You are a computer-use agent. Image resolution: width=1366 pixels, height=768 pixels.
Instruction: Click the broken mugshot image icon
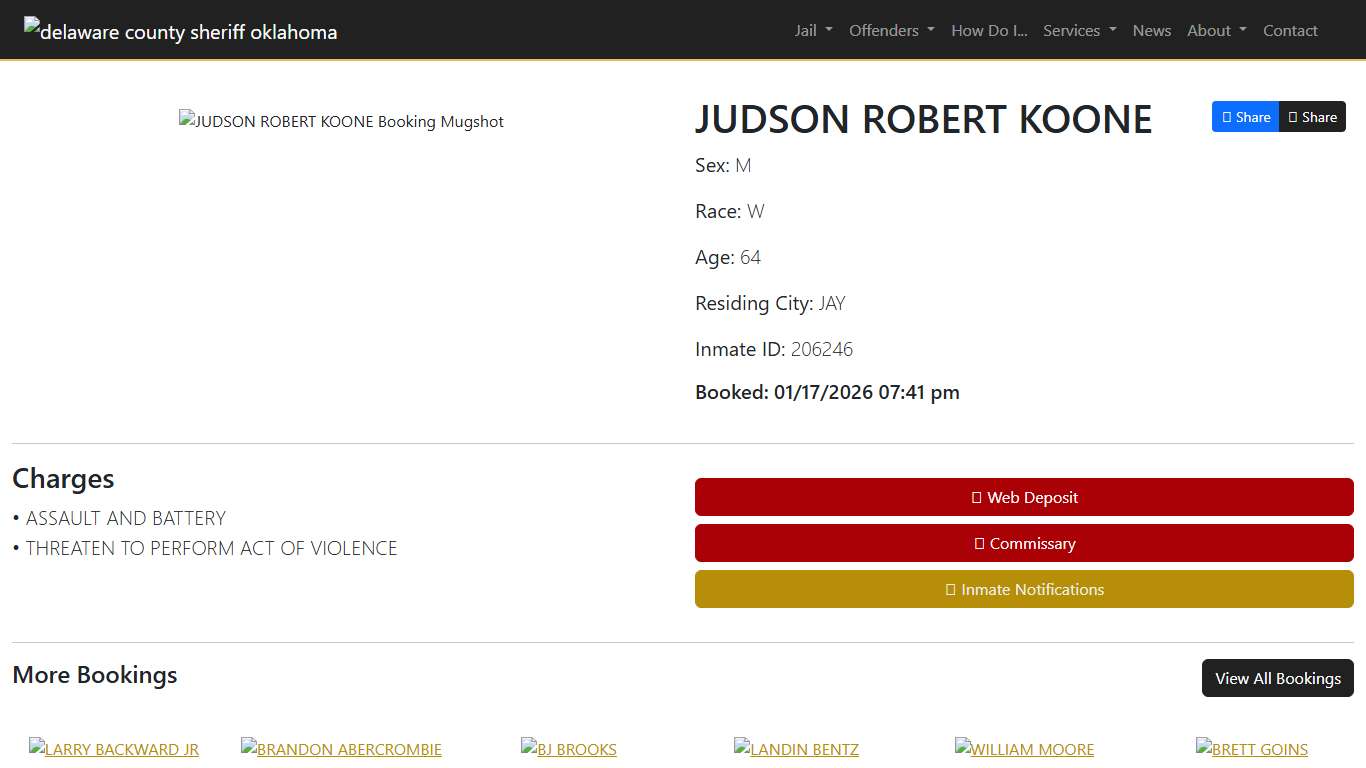coord(186,120)
